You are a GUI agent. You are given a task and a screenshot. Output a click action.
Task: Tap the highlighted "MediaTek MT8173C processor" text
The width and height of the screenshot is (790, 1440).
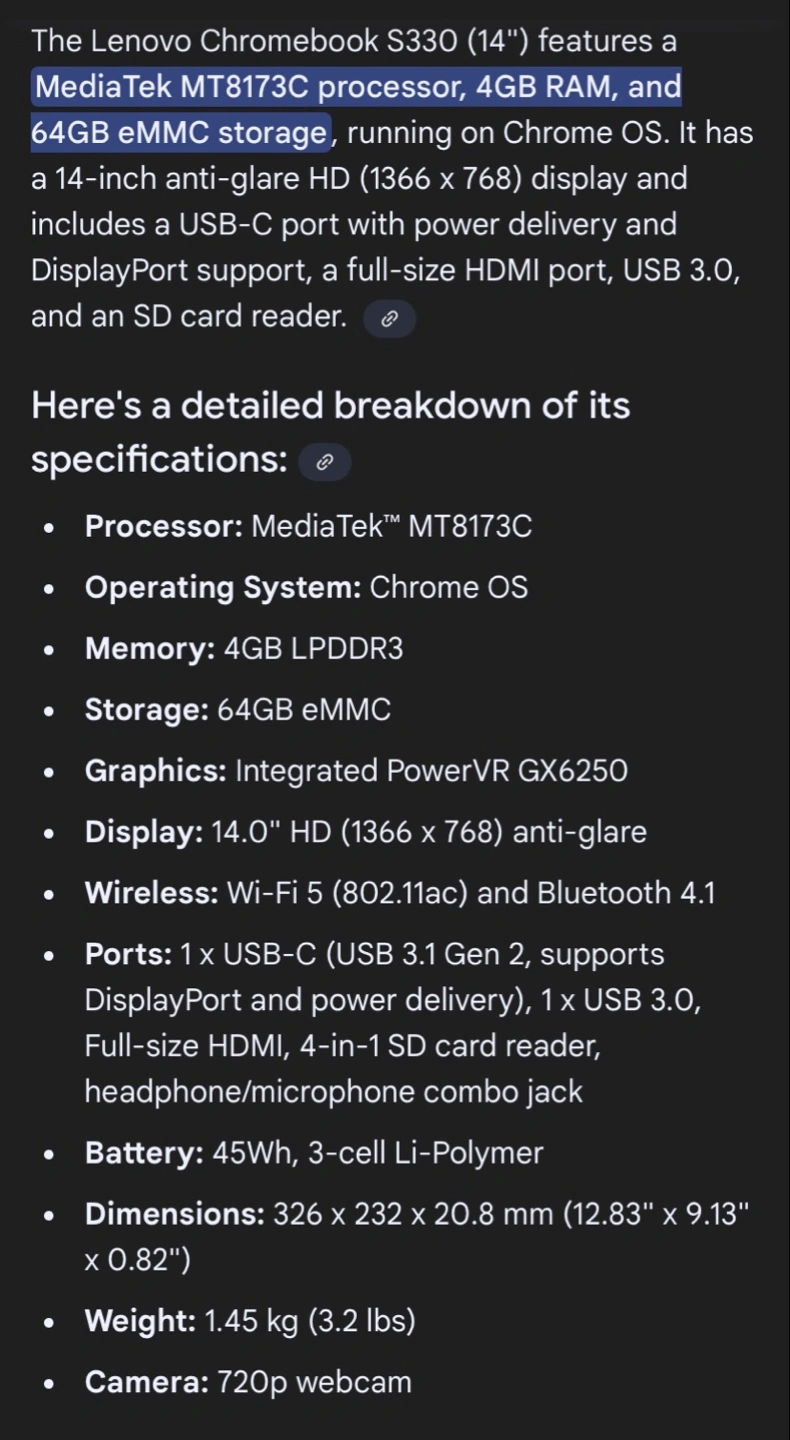249,87
